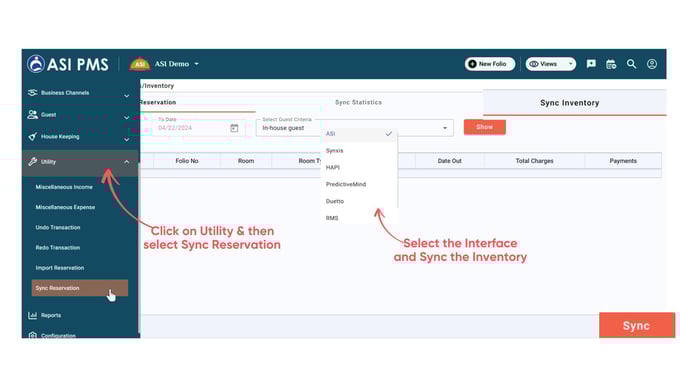Open Import Reservation menu item
This screenshot has width=688, height=387.
point(60,268)
